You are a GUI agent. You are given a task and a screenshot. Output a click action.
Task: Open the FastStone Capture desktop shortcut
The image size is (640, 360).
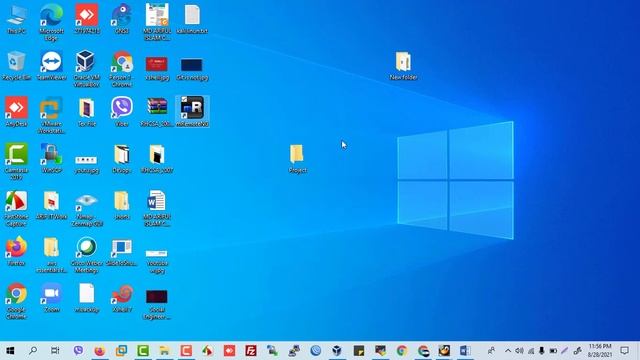pos(16,208)
